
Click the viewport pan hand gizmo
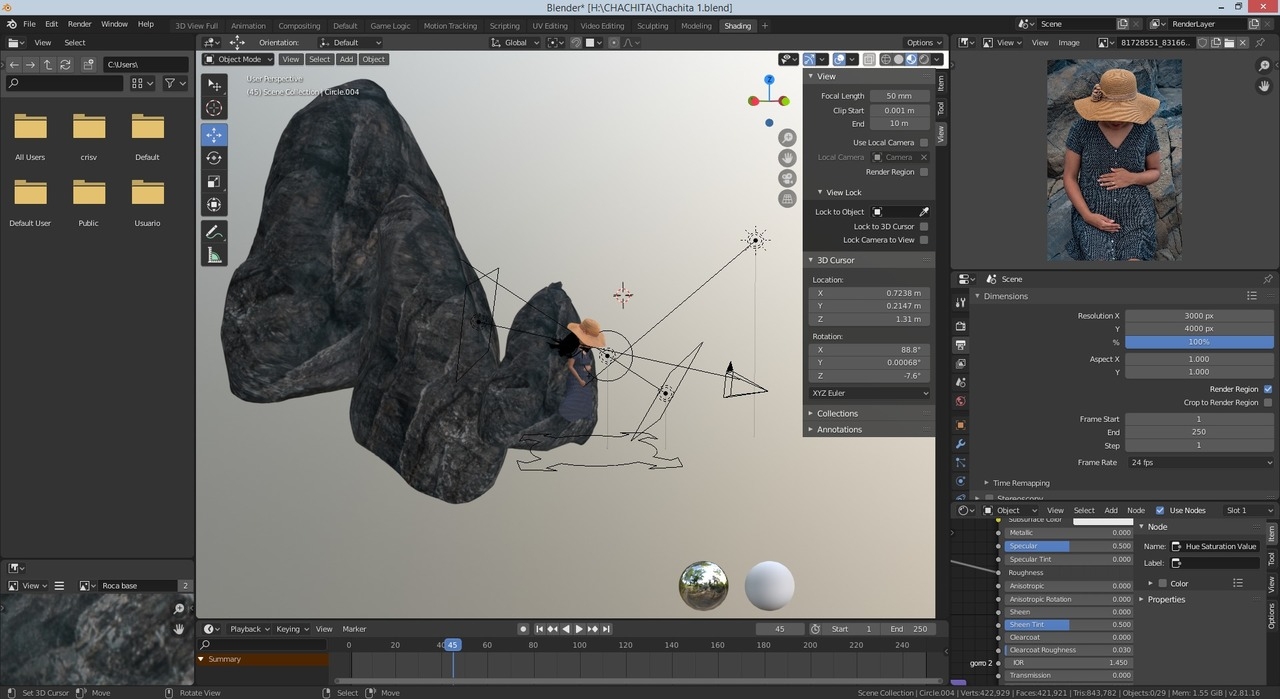(x=788, y=158)
